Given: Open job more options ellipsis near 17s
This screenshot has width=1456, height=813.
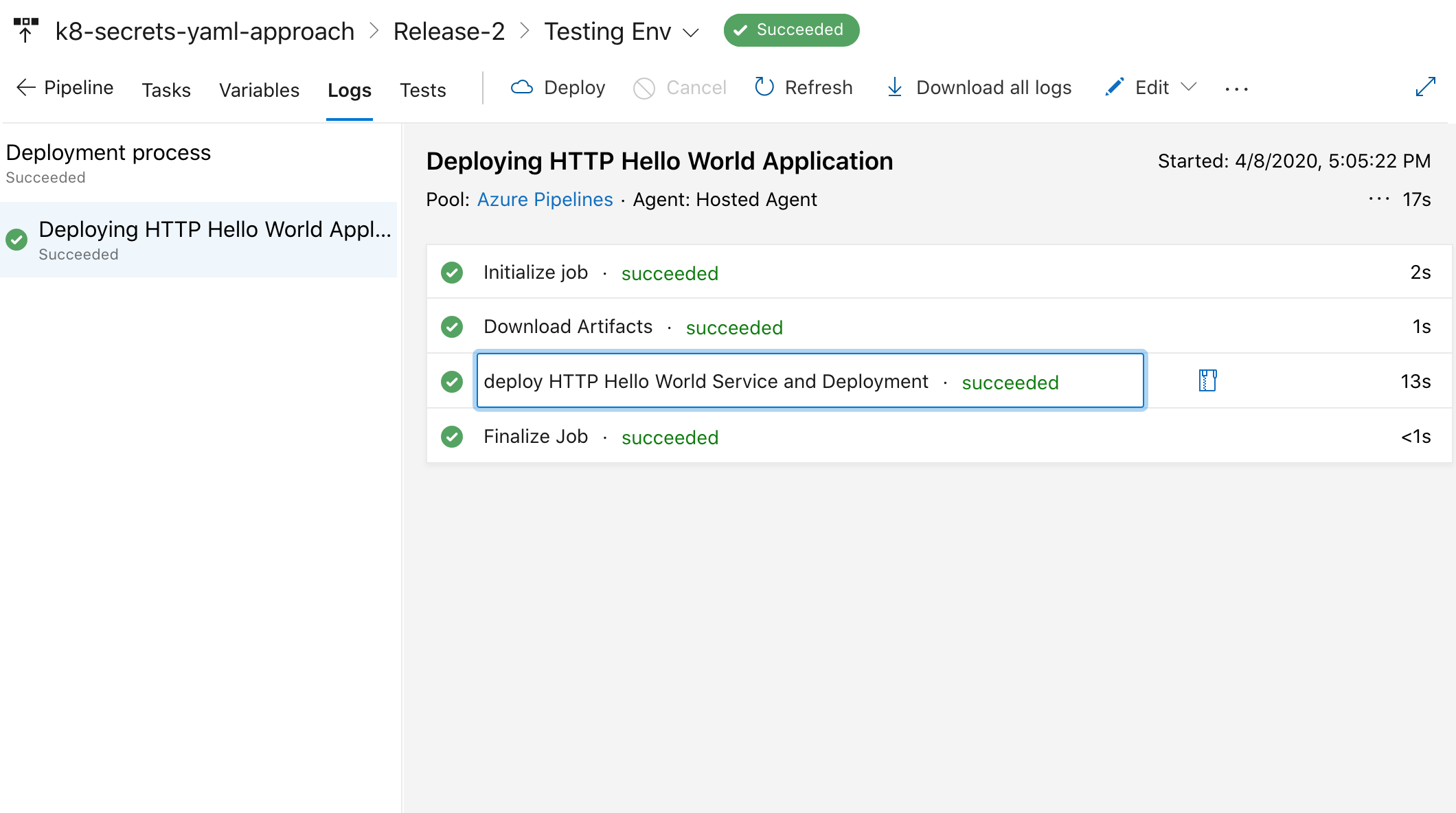Looking at the screenshot, I should [1379, 199].
